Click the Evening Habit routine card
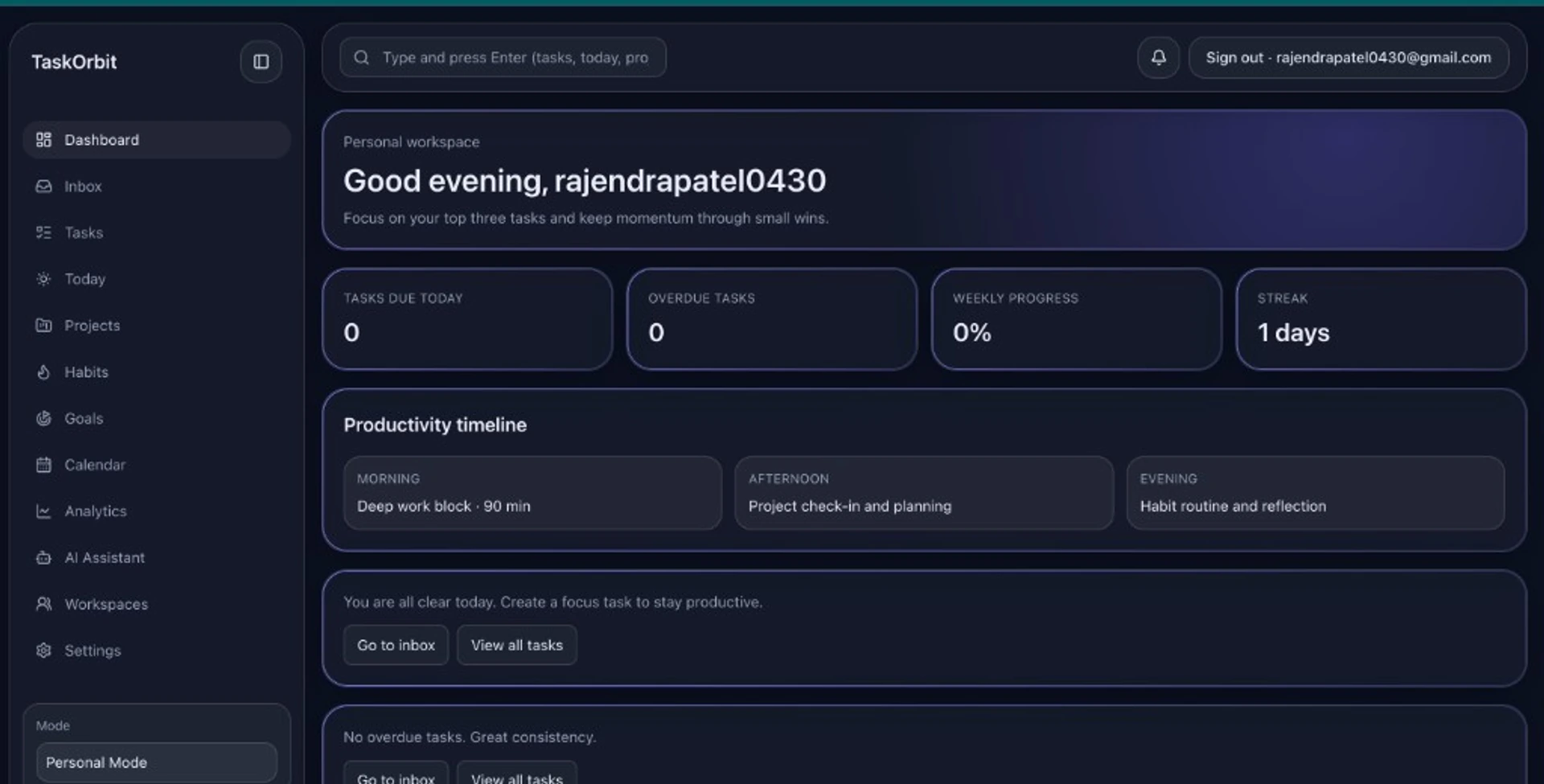This screenshot has height=784, width=1544. click(x=1316, y=493)
